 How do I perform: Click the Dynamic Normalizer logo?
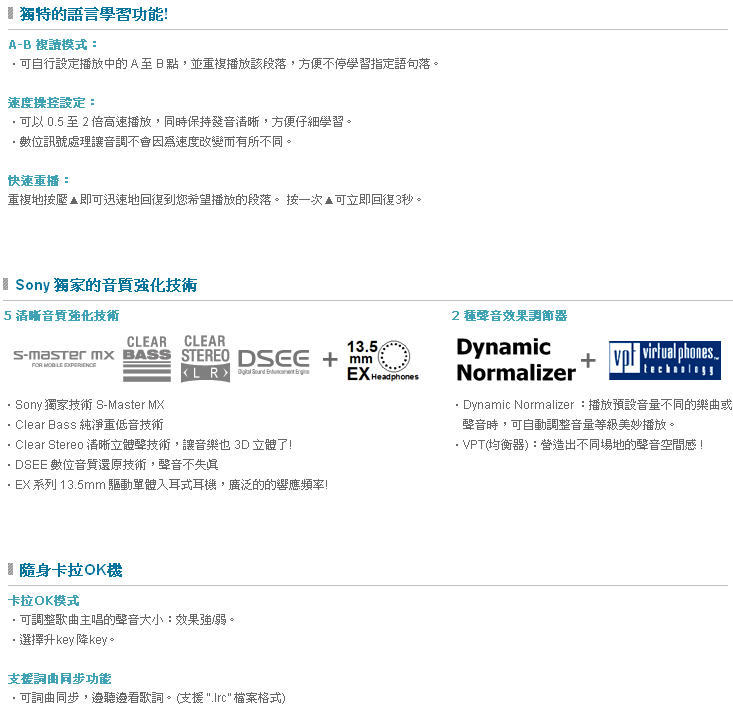click(516, 360)
